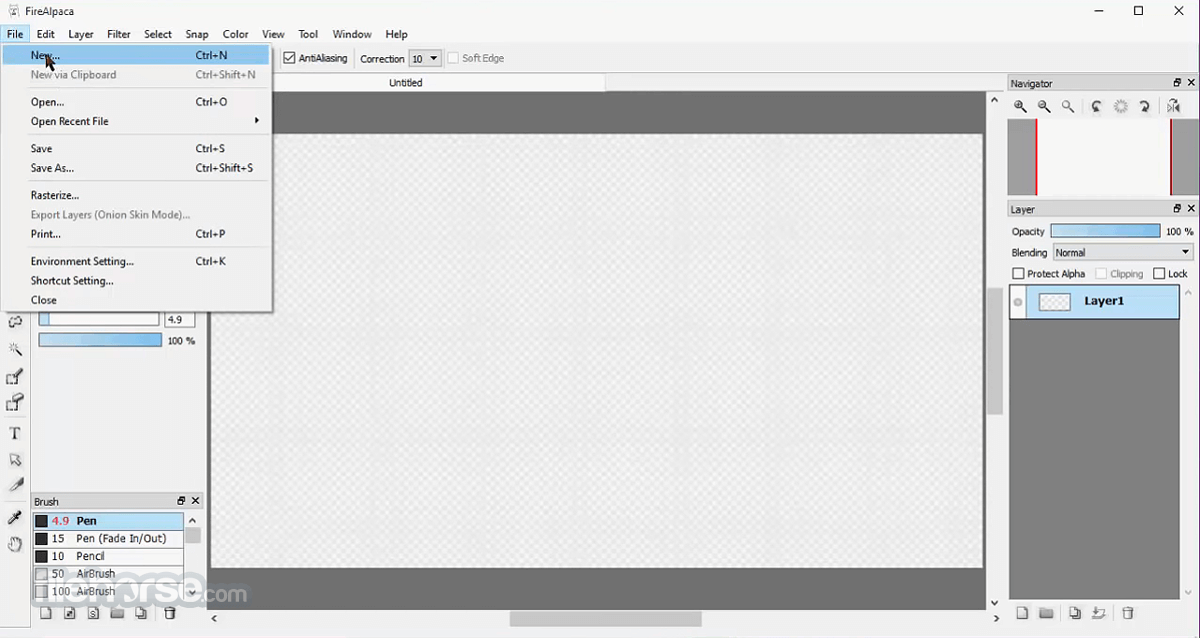Add bitmap brush icon in Brush panel

pyautogui.click(x=70, y=613)
